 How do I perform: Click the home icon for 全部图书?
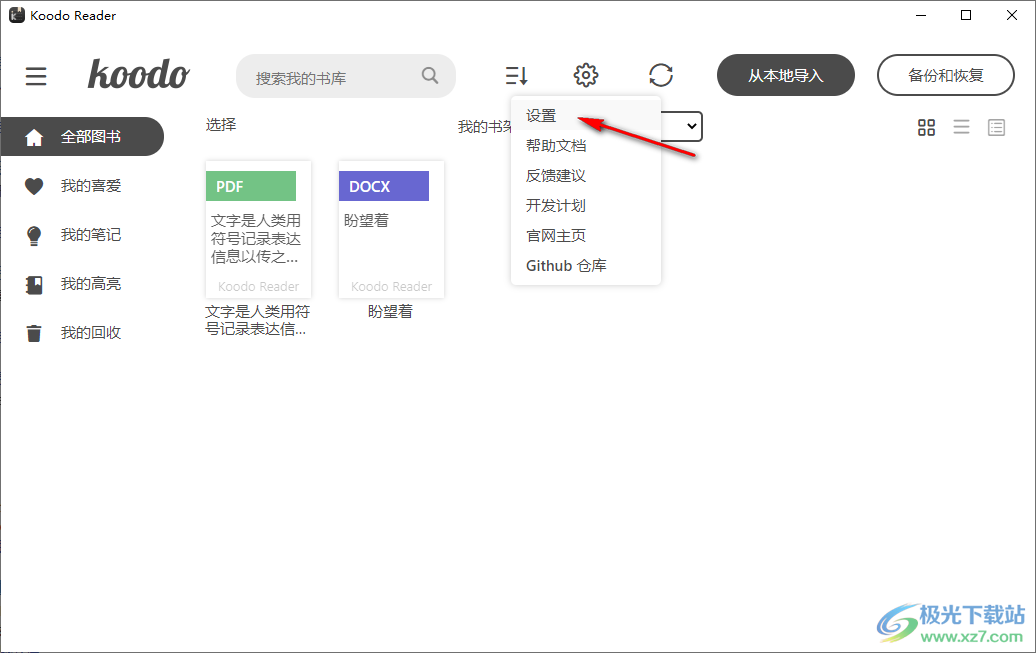coord(34,137)
